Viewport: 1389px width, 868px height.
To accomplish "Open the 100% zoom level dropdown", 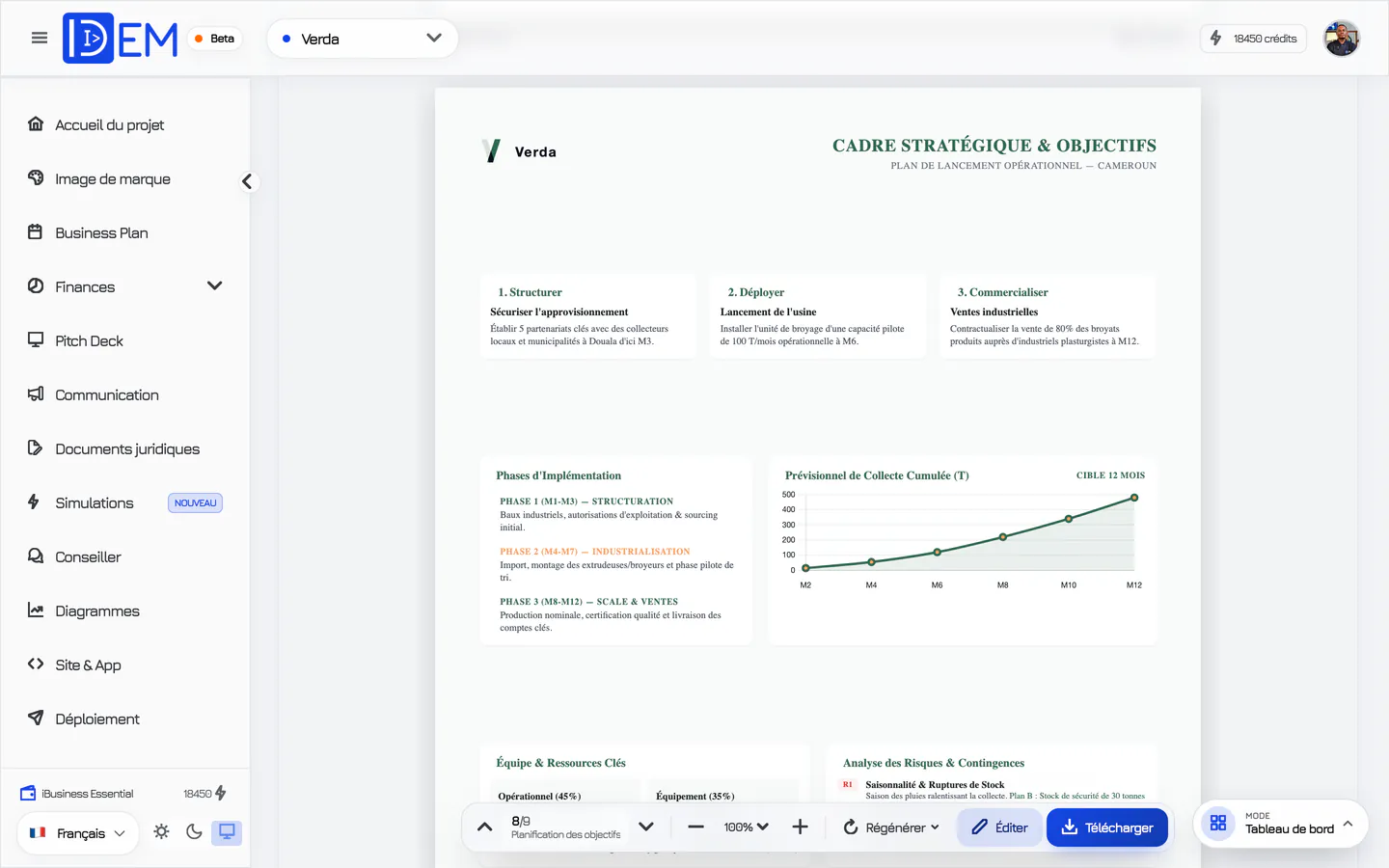I will coord(747,827).
